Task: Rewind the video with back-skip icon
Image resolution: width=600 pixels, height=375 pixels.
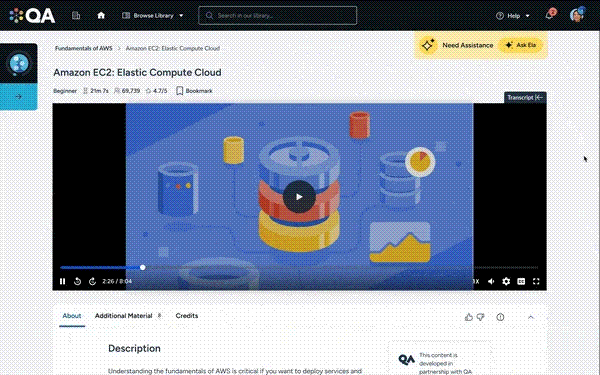Action: coord(77,281)
